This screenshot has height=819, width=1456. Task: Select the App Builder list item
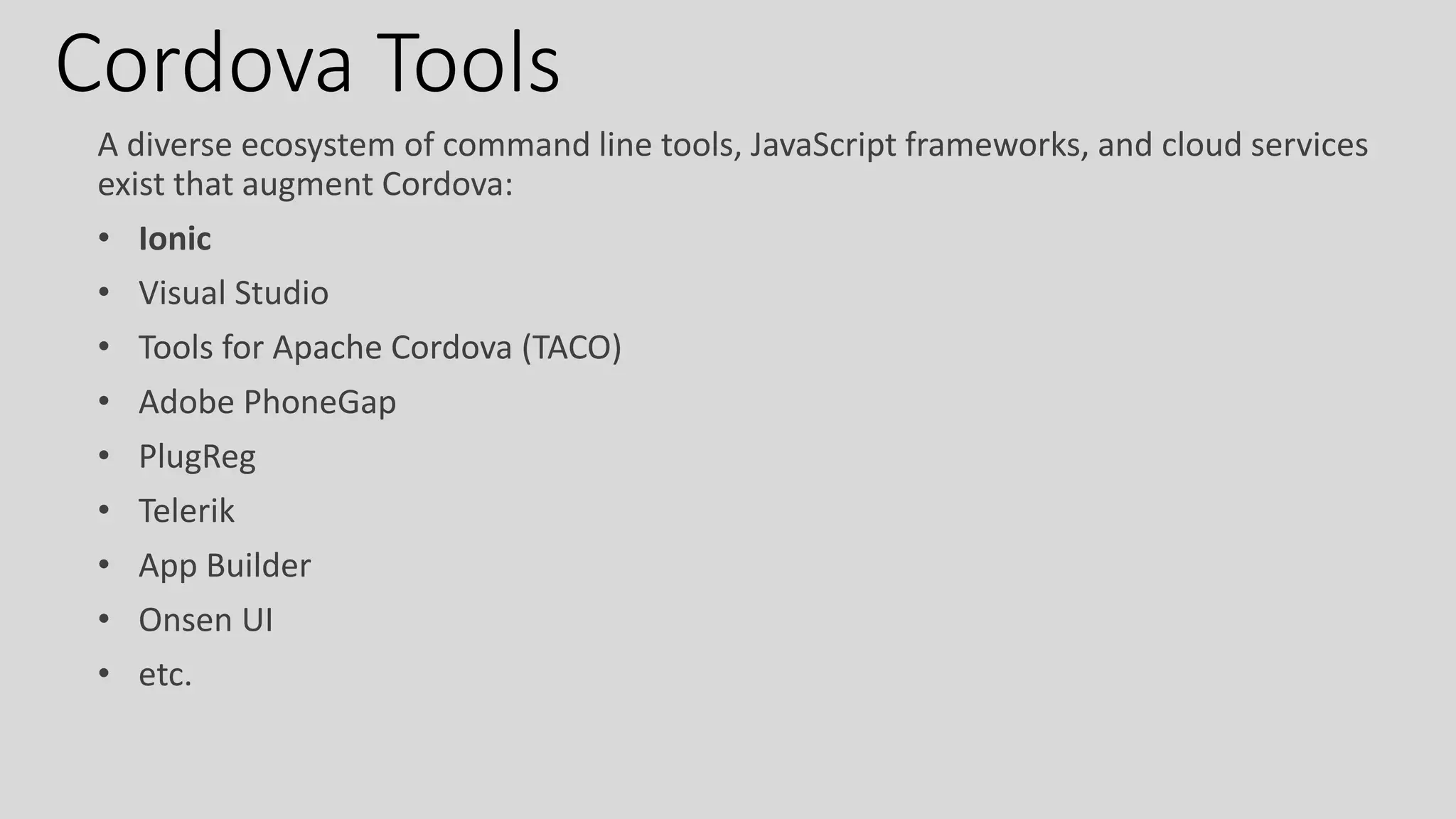225,566
